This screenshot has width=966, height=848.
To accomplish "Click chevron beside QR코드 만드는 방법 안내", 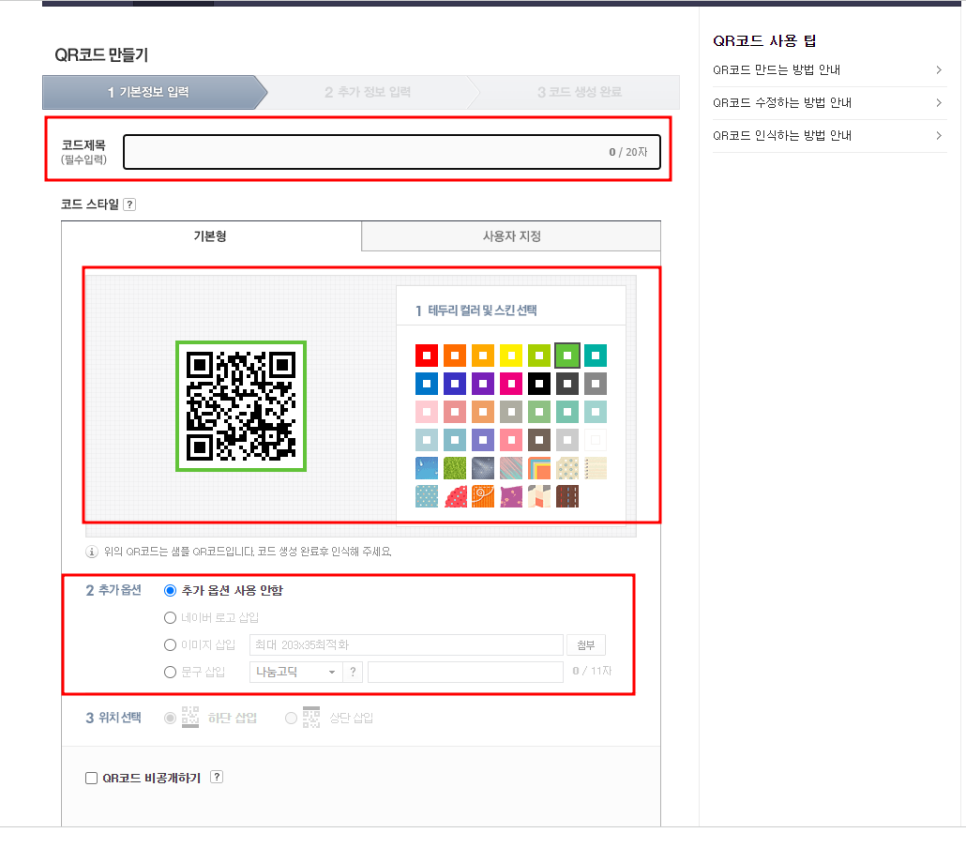I will [x=939, y=70].
